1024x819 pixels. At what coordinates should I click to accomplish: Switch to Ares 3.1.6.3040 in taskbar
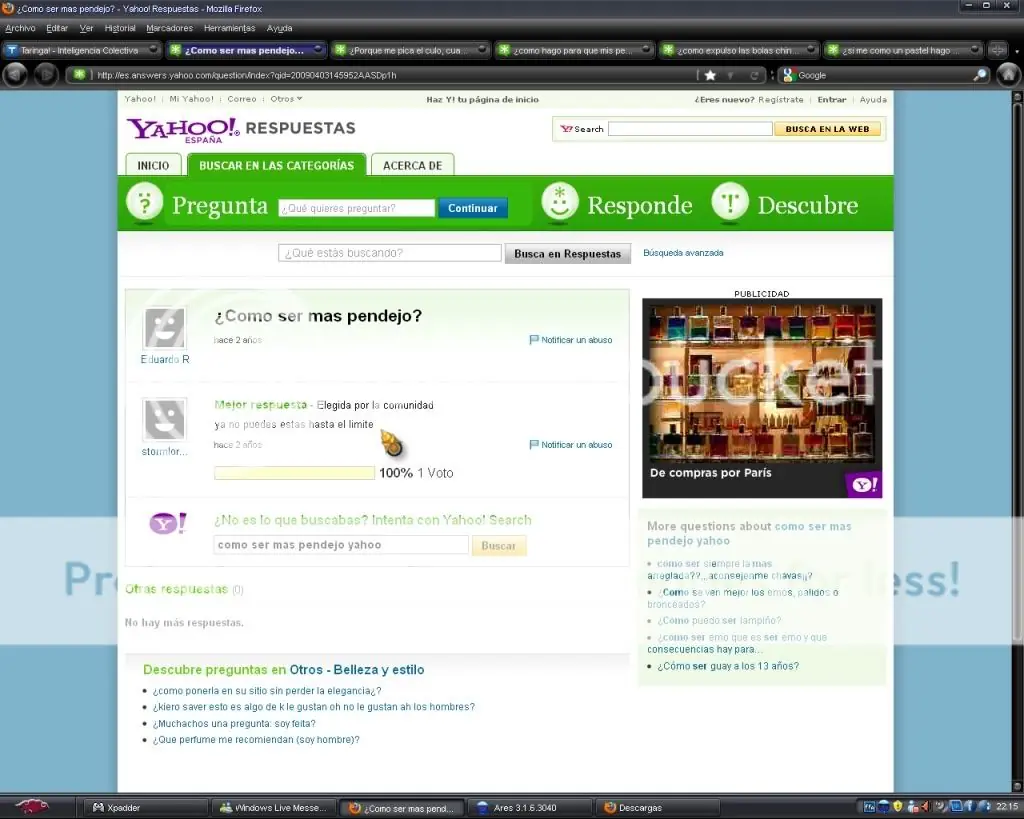click(x=532, y=808)
